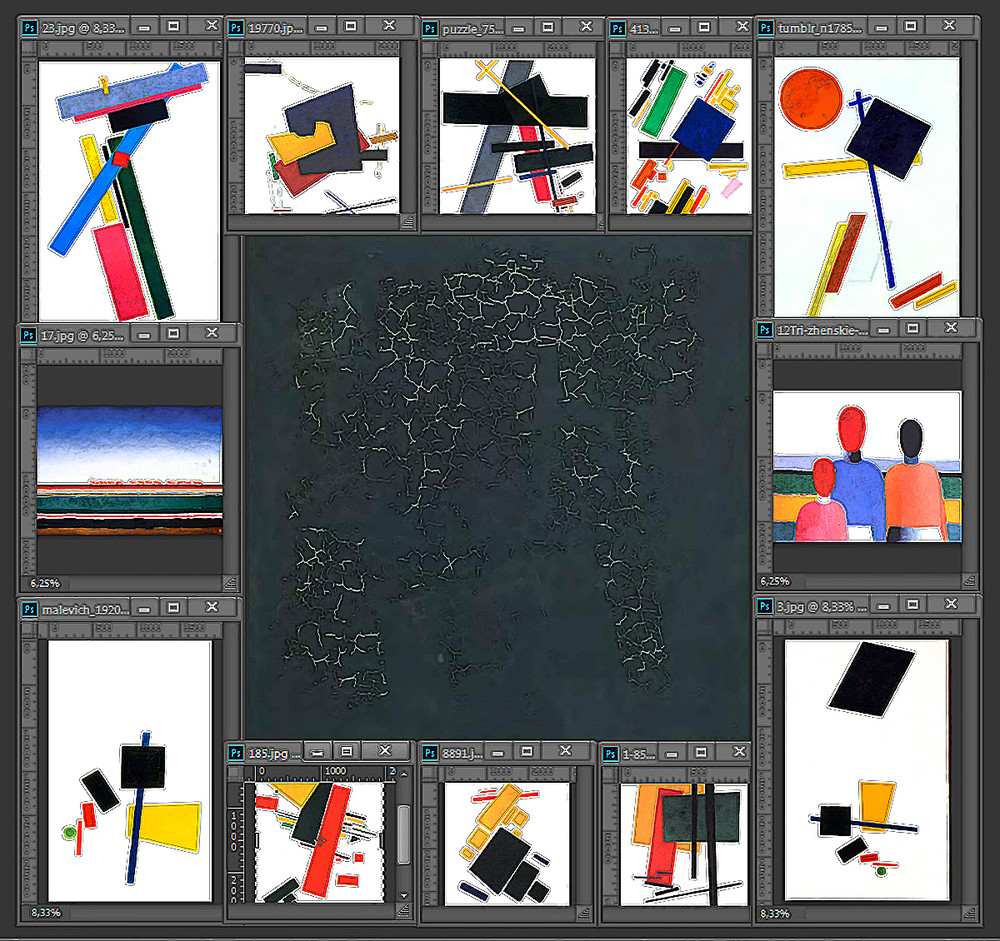Viewport: 1000px width, 941px height.
Task: Close the 1-85 document window
Action: click(739, 752)
